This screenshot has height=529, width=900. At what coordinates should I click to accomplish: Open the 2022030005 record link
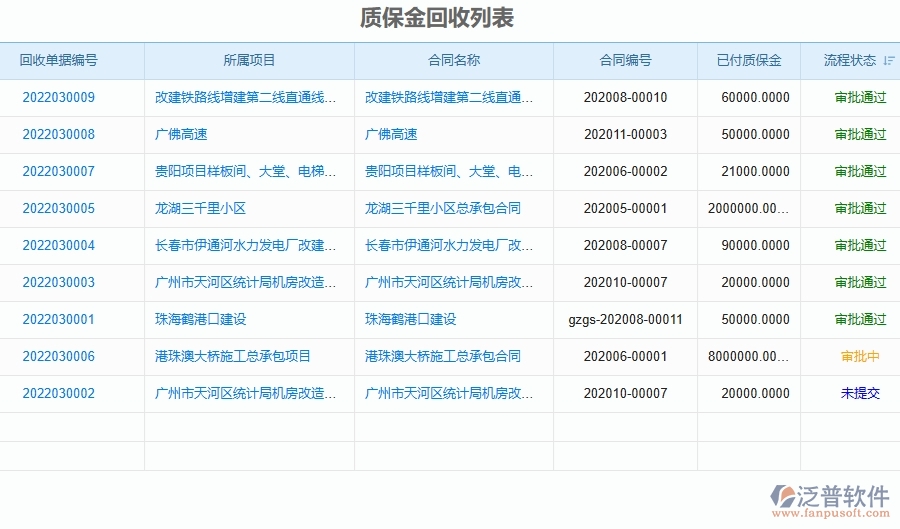[x=58, y=209]
